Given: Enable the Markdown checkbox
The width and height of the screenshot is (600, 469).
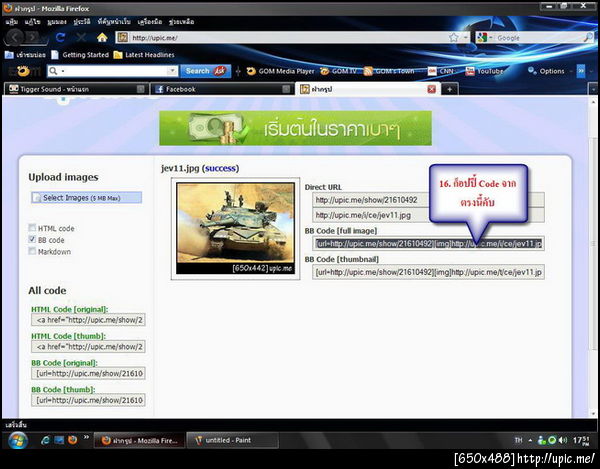Looking at the screenshot, I should coord(32,251).
